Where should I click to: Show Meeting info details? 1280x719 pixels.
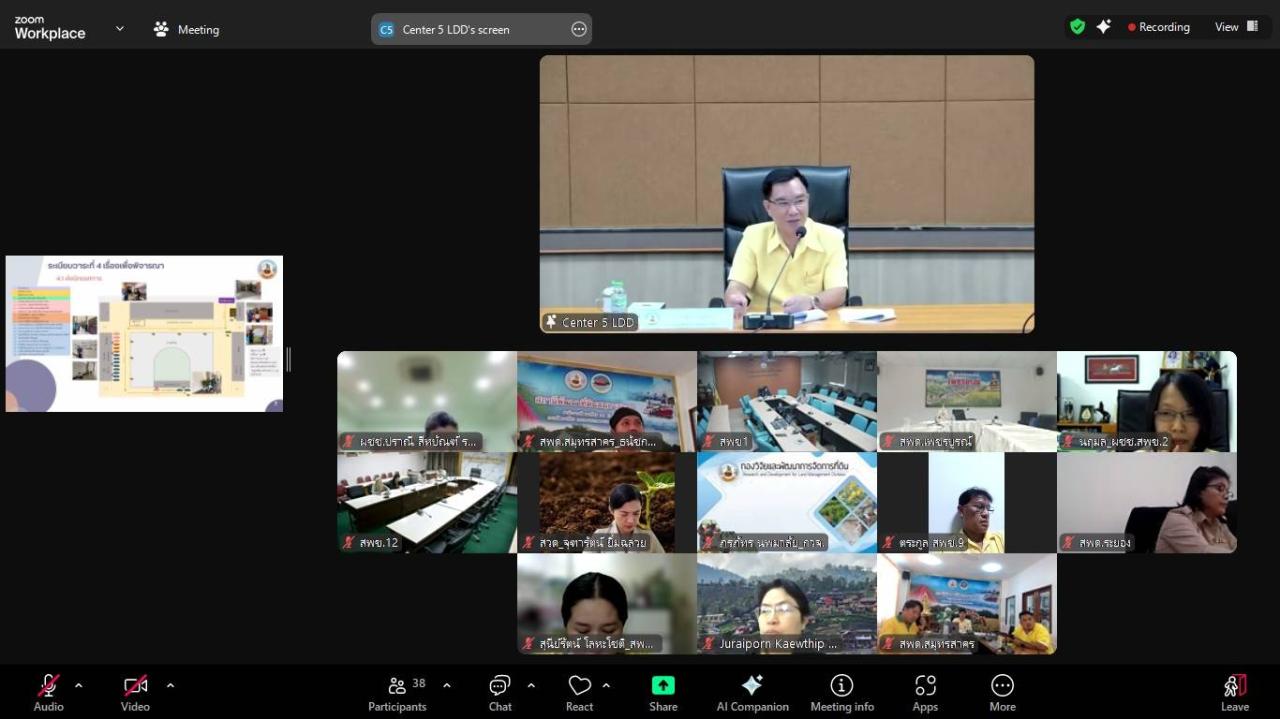click(842, 692)
